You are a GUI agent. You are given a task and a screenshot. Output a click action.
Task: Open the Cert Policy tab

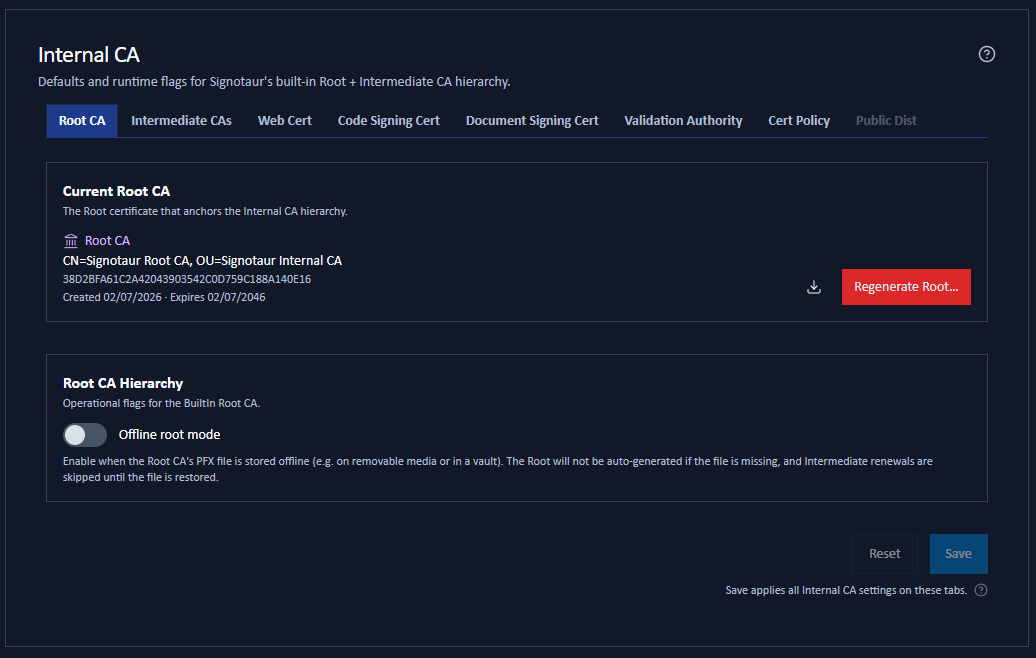pyautogui.click(x=799, y=121)
